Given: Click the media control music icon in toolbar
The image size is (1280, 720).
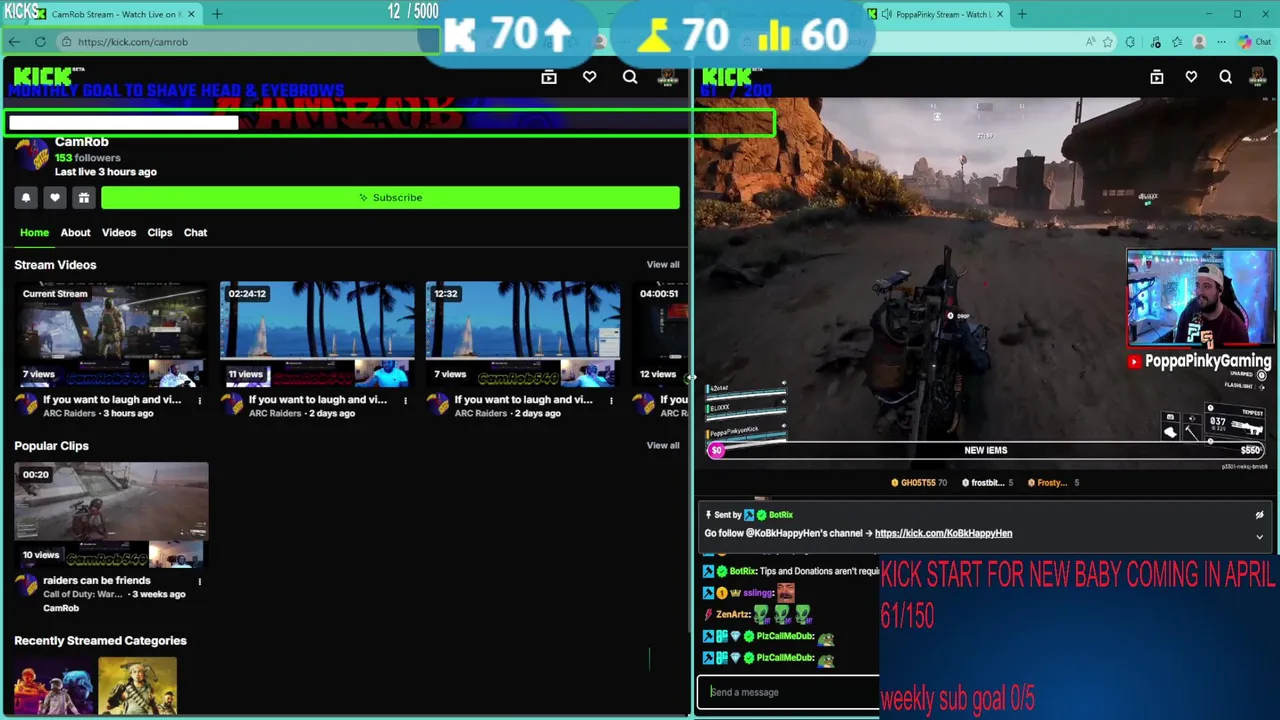Looking at the screenshot, I should [x=1156, y=42].
